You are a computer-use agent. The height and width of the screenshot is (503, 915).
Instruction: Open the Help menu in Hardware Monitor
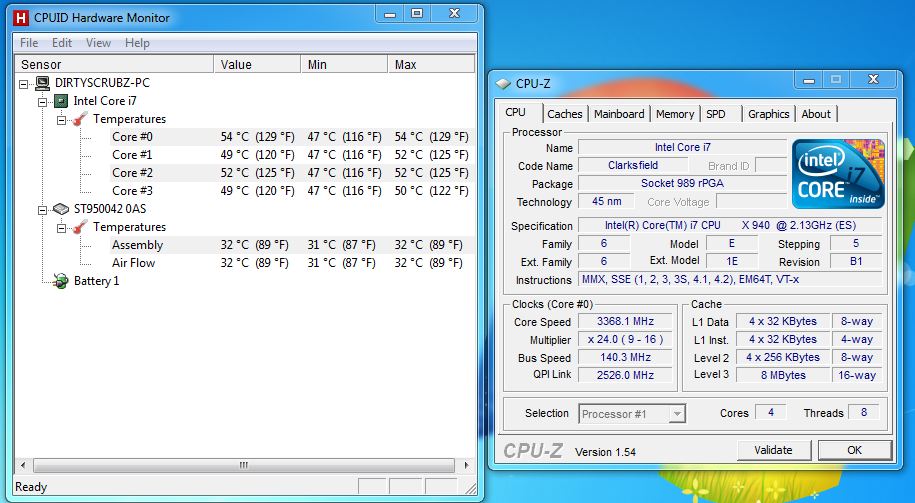pos(137,43)
